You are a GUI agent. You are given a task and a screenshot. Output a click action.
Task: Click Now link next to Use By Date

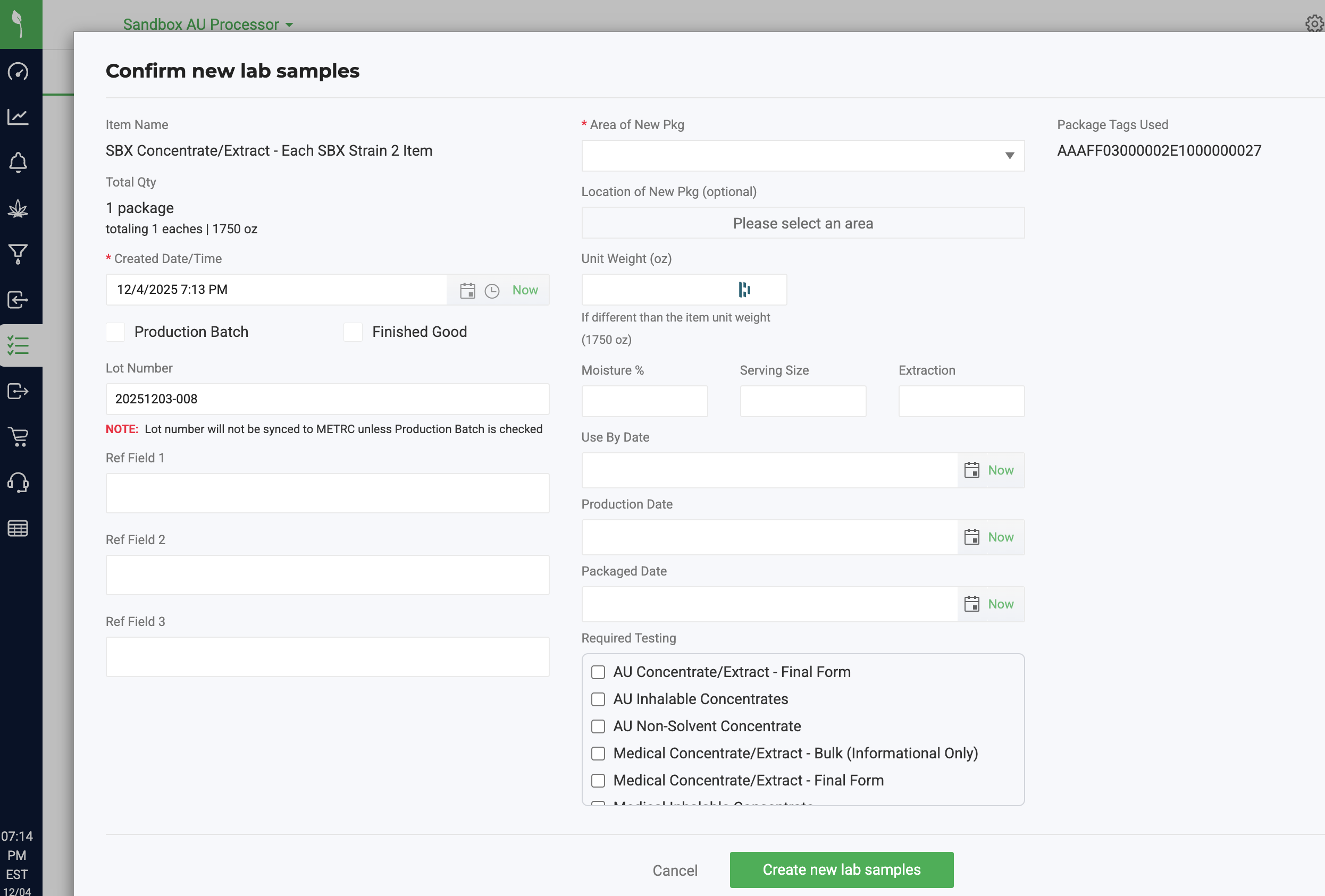[1001, 470]
